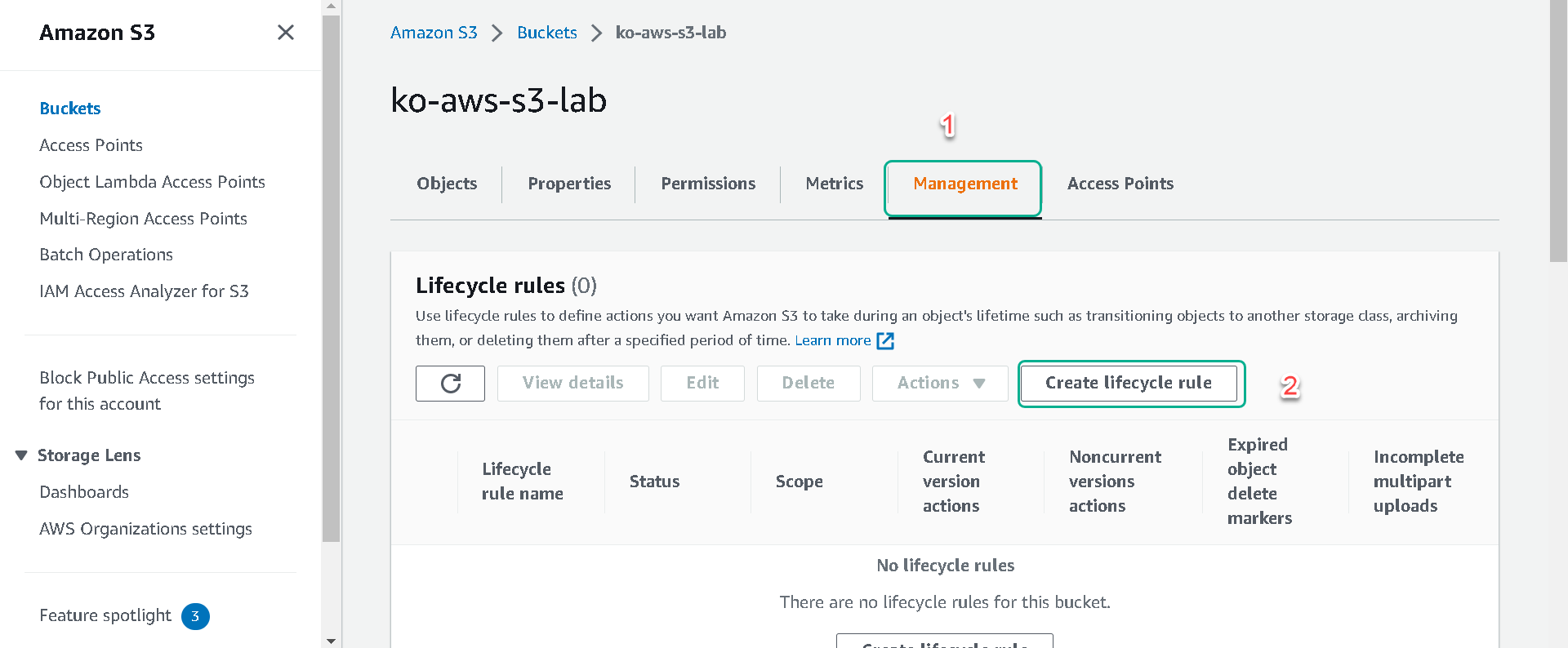The image size is (1568, 648).
Task: Click the sidebar scrollbar up arrow
Action: tap(331, 7)
